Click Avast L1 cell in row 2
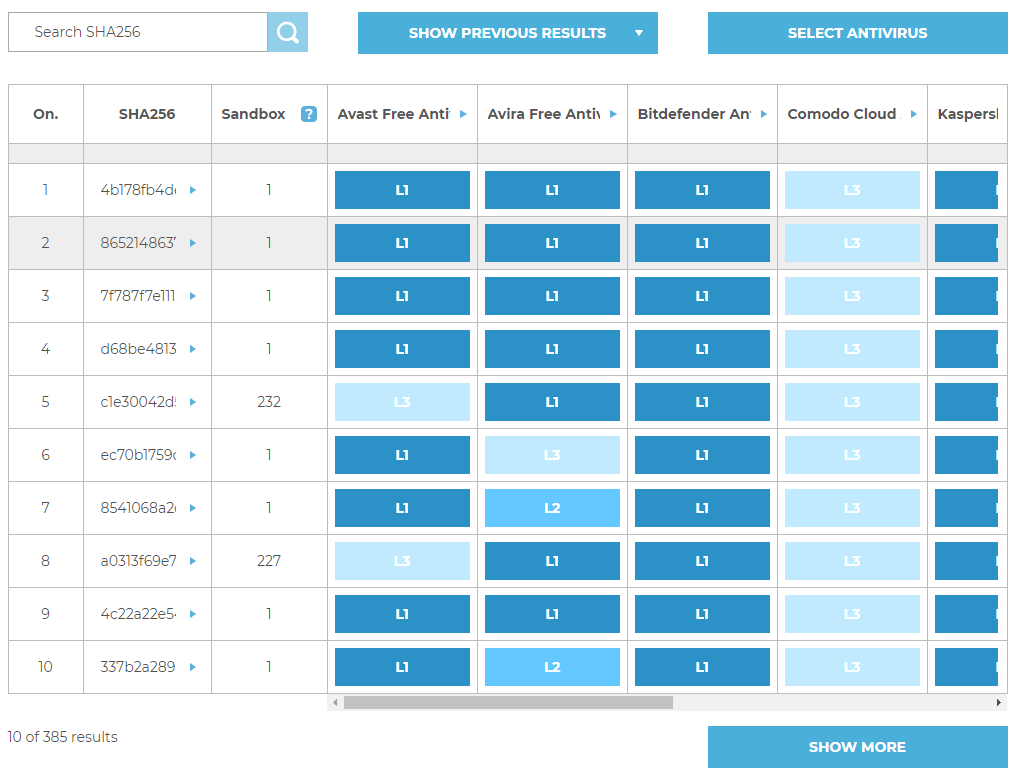 click(x=403, y=243)
